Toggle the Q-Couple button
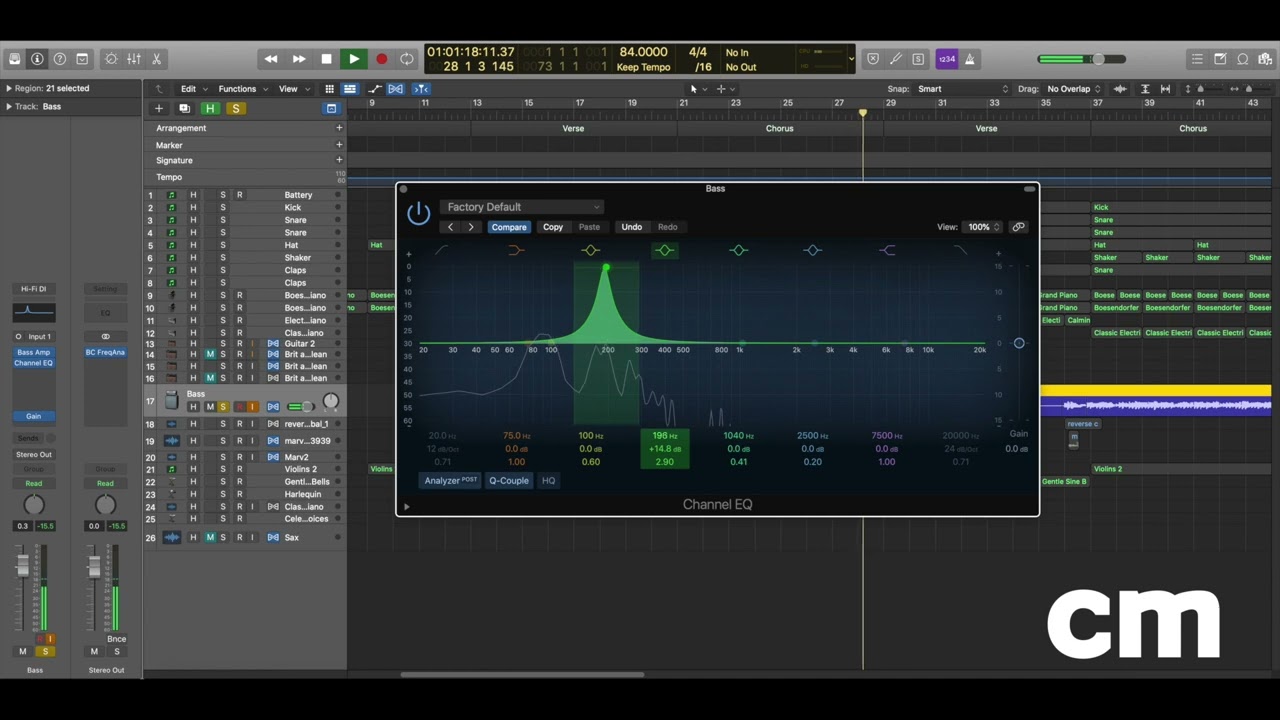The width and height of the screenshot is (1280, 720). (x=508, y=481)
